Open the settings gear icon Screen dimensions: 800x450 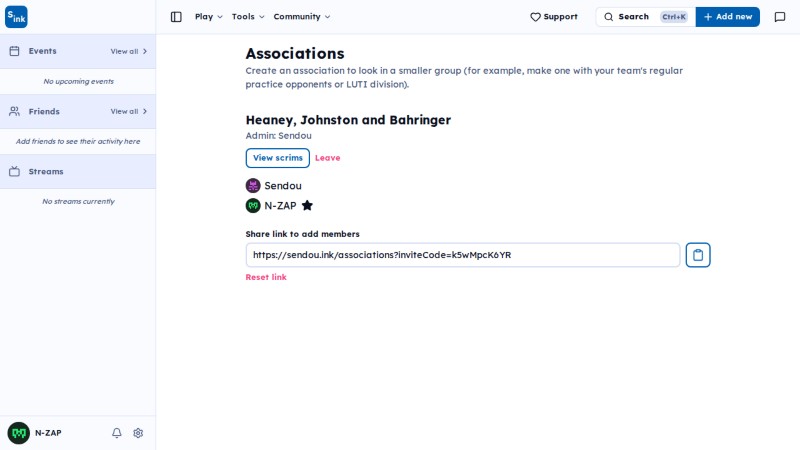click(138, 433)
